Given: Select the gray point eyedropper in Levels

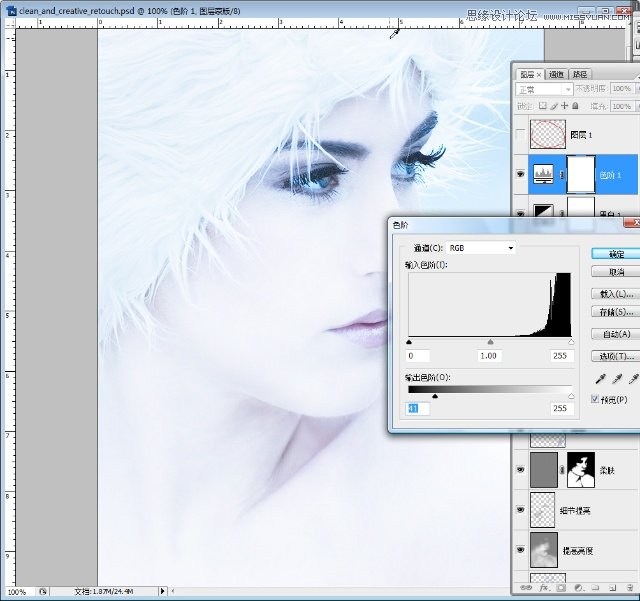Looking at the screenshot, I should click(x=617, y=379).
